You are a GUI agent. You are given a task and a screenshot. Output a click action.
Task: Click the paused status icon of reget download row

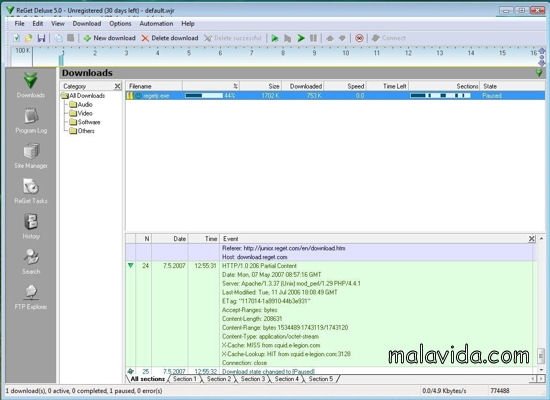click(130, 95)
